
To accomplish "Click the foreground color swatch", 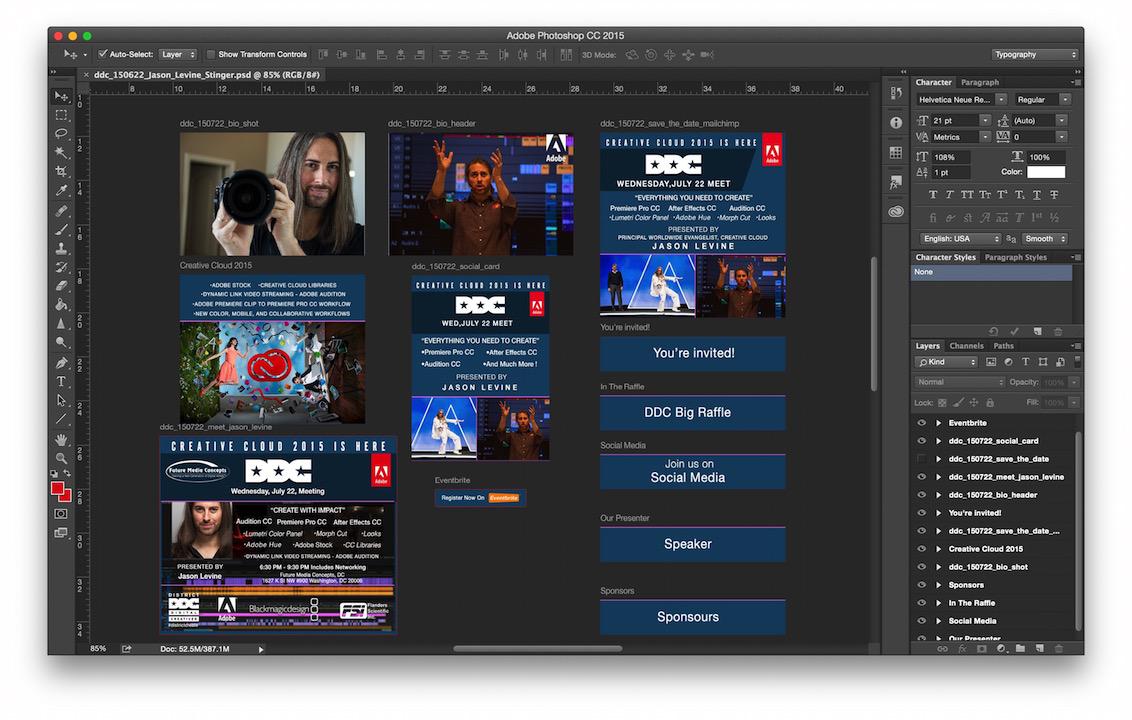I will pos(57,488).
